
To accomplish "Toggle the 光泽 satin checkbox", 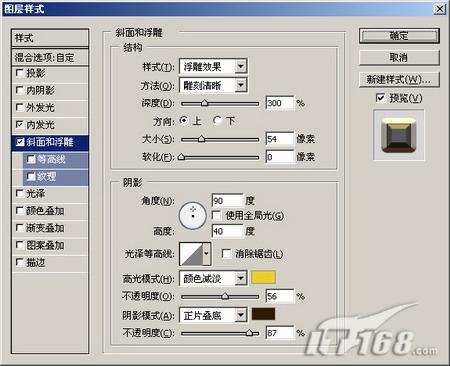I will point(19,193).
